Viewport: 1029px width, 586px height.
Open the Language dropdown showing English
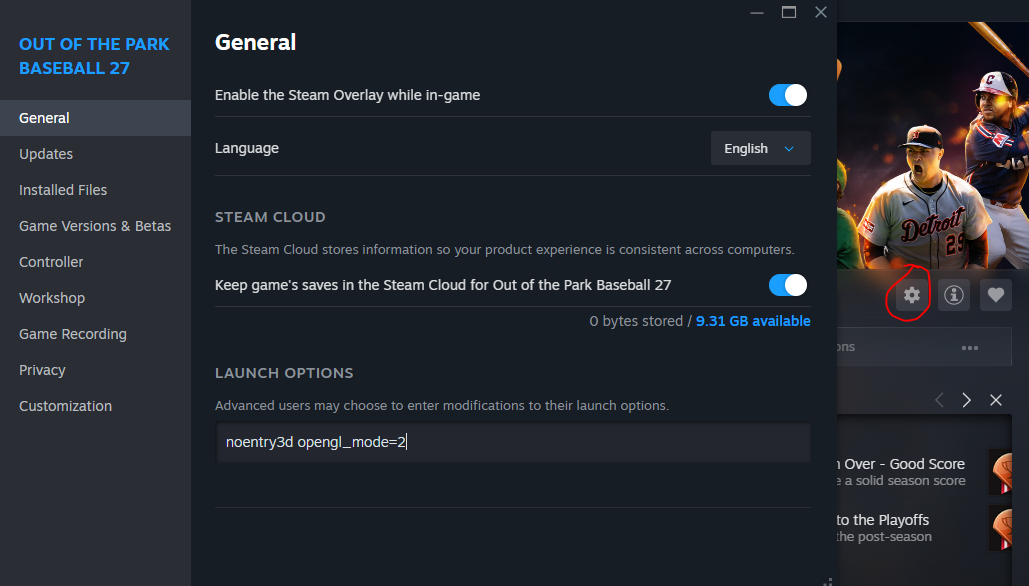pyautogui.click(x=760, y=148)
